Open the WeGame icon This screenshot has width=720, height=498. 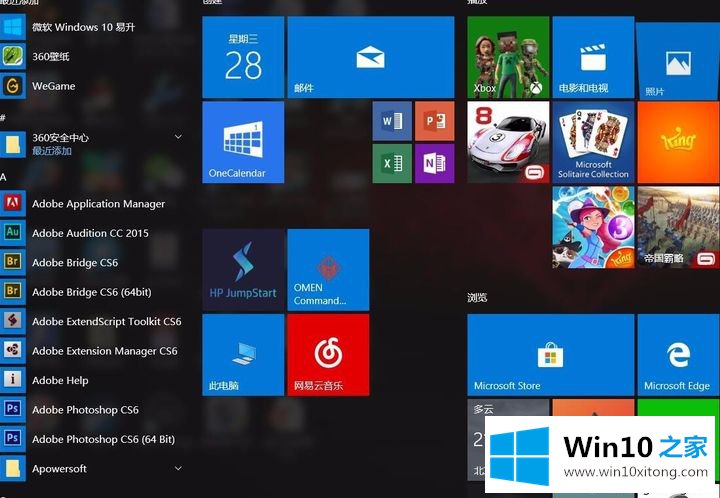point(12,86)
